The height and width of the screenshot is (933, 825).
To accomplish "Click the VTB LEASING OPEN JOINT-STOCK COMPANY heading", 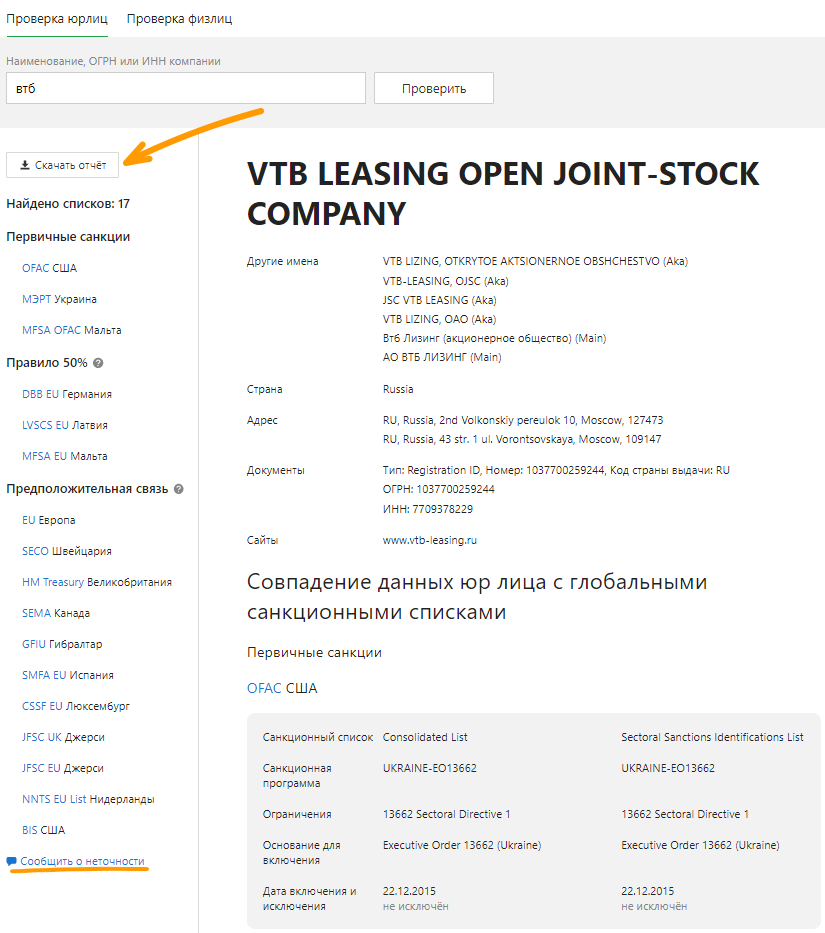I will [503, 193].
